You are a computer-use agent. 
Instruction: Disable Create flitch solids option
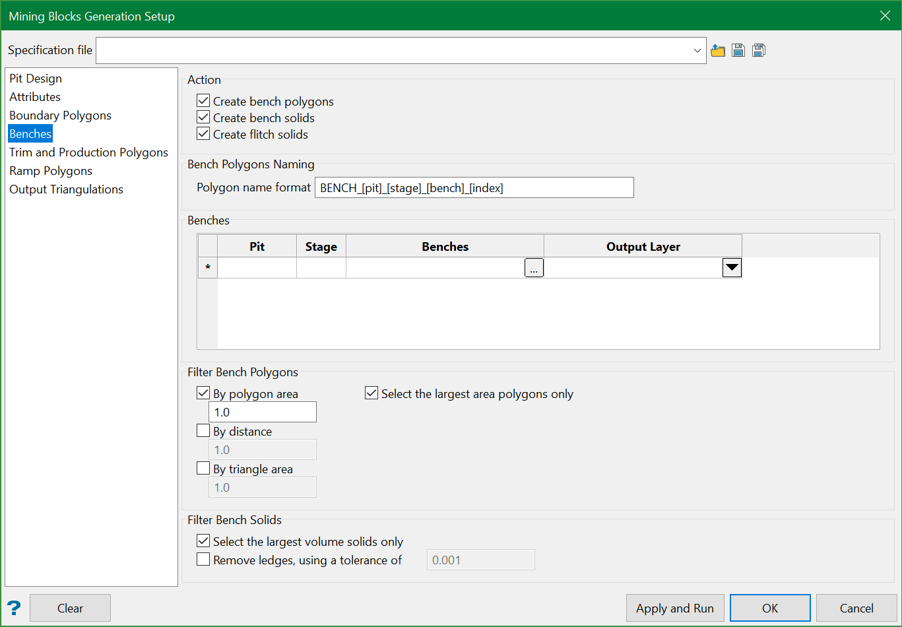pos(204,134)
